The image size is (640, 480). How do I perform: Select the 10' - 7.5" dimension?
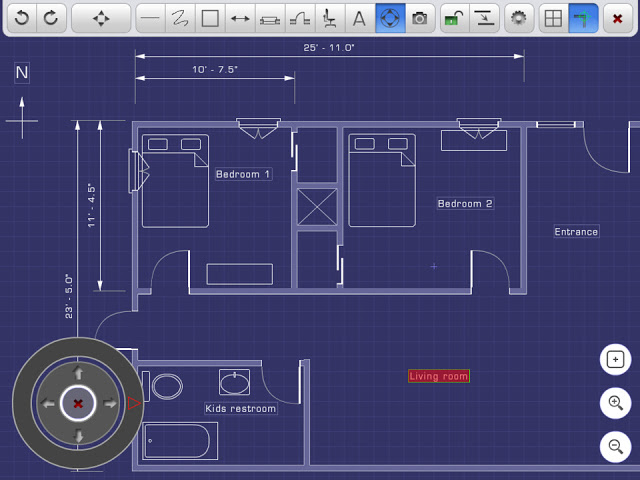coord(215,69)
